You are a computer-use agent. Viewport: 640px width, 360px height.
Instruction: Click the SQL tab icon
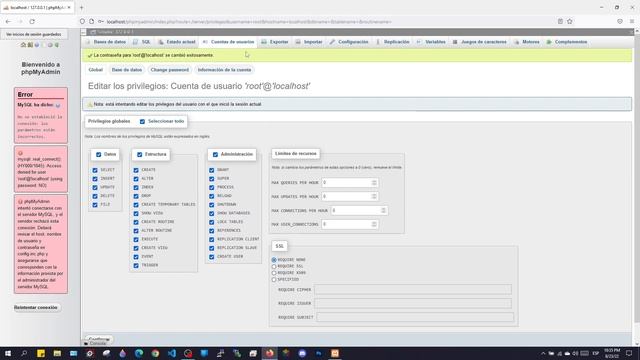coord(136,42)
